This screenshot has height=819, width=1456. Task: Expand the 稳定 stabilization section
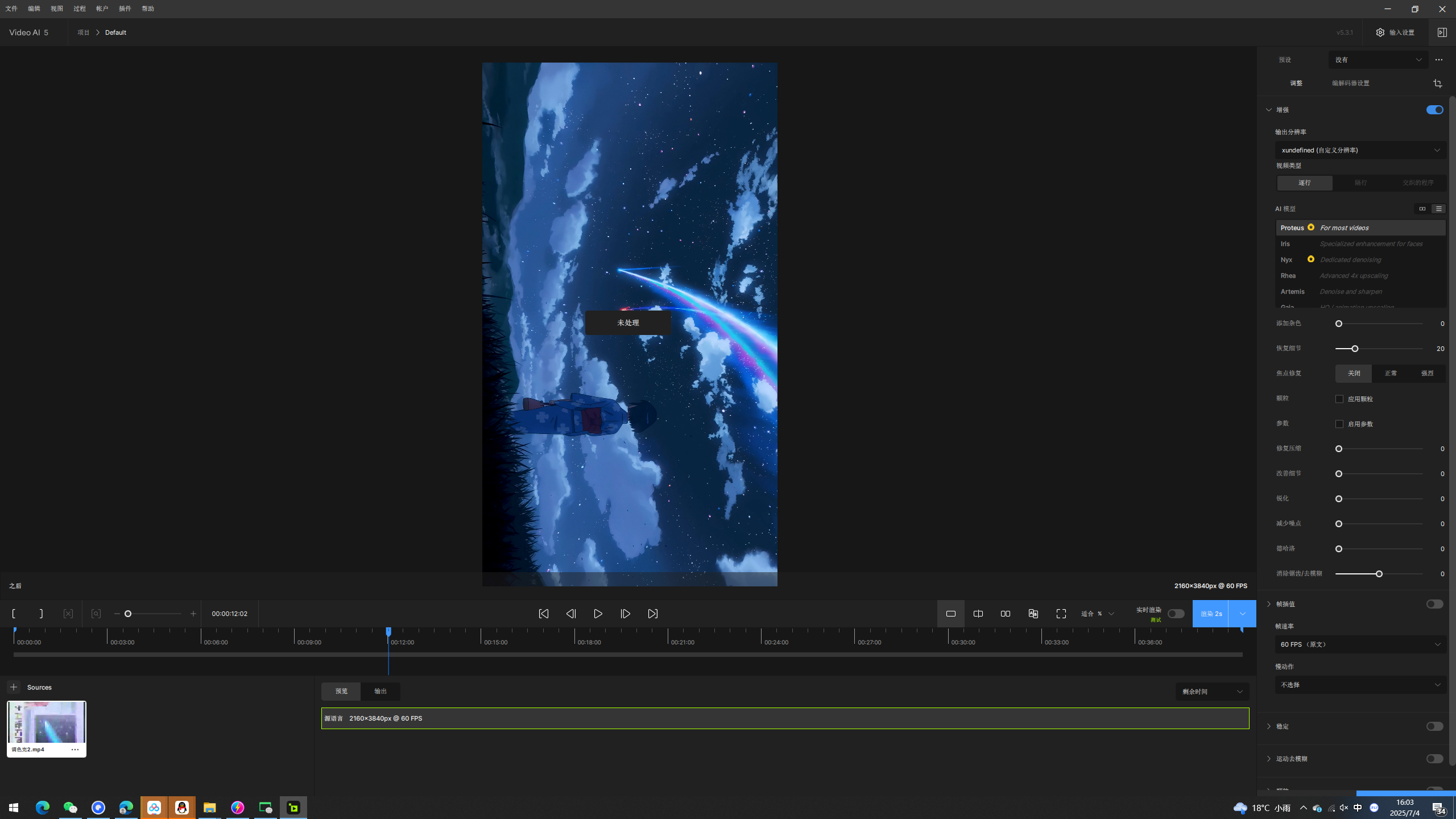click(1269, 726)
